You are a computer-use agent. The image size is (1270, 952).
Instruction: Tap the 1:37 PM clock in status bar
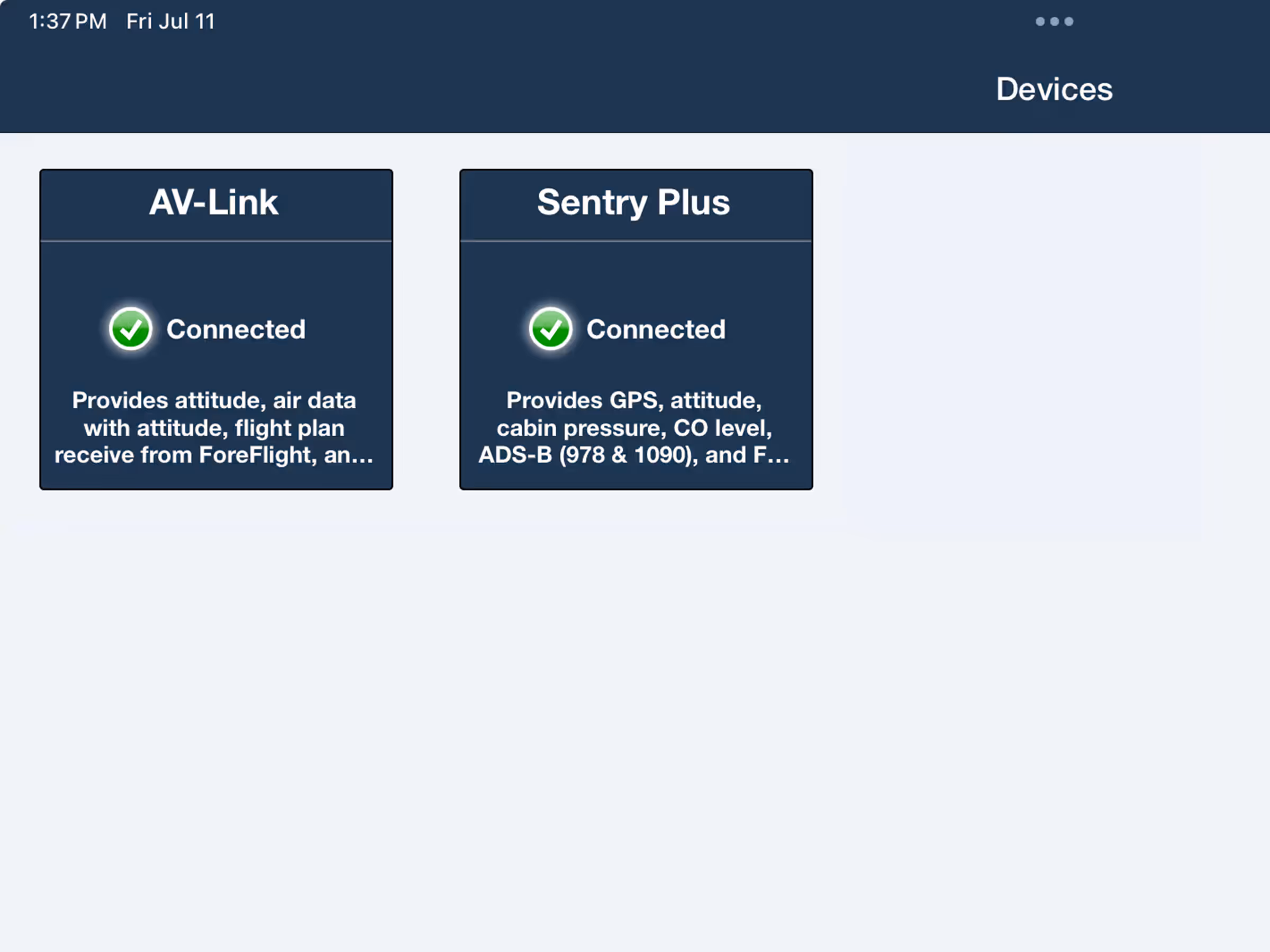(68, 22)
